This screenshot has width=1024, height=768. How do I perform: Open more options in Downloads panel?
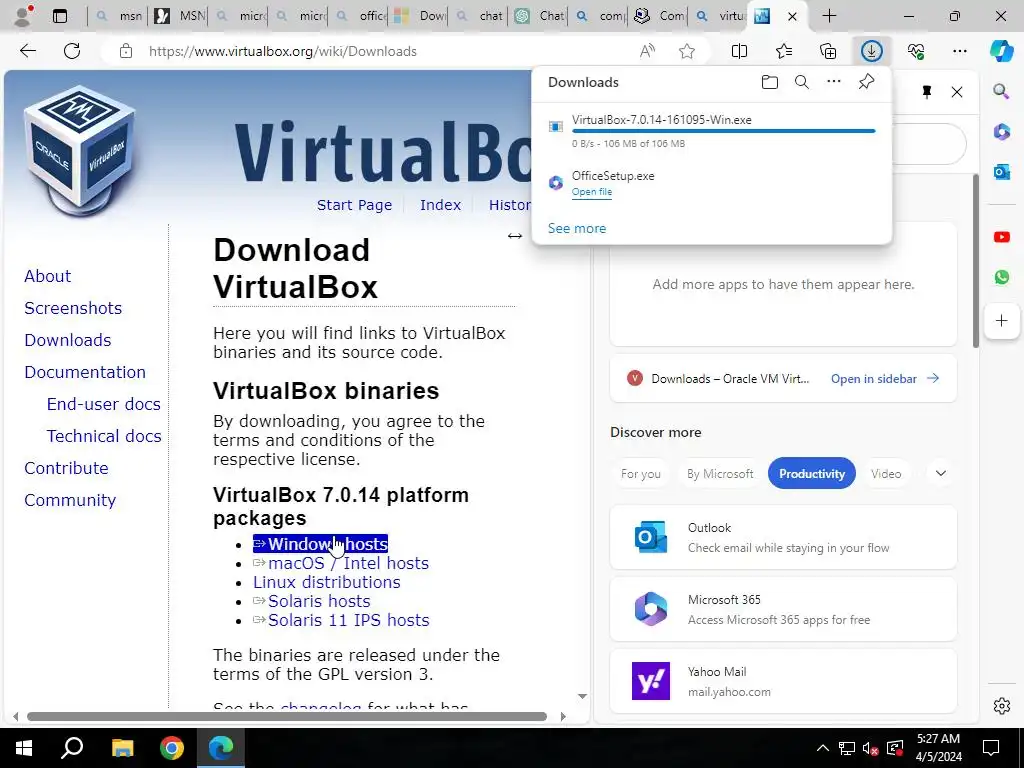834,82
